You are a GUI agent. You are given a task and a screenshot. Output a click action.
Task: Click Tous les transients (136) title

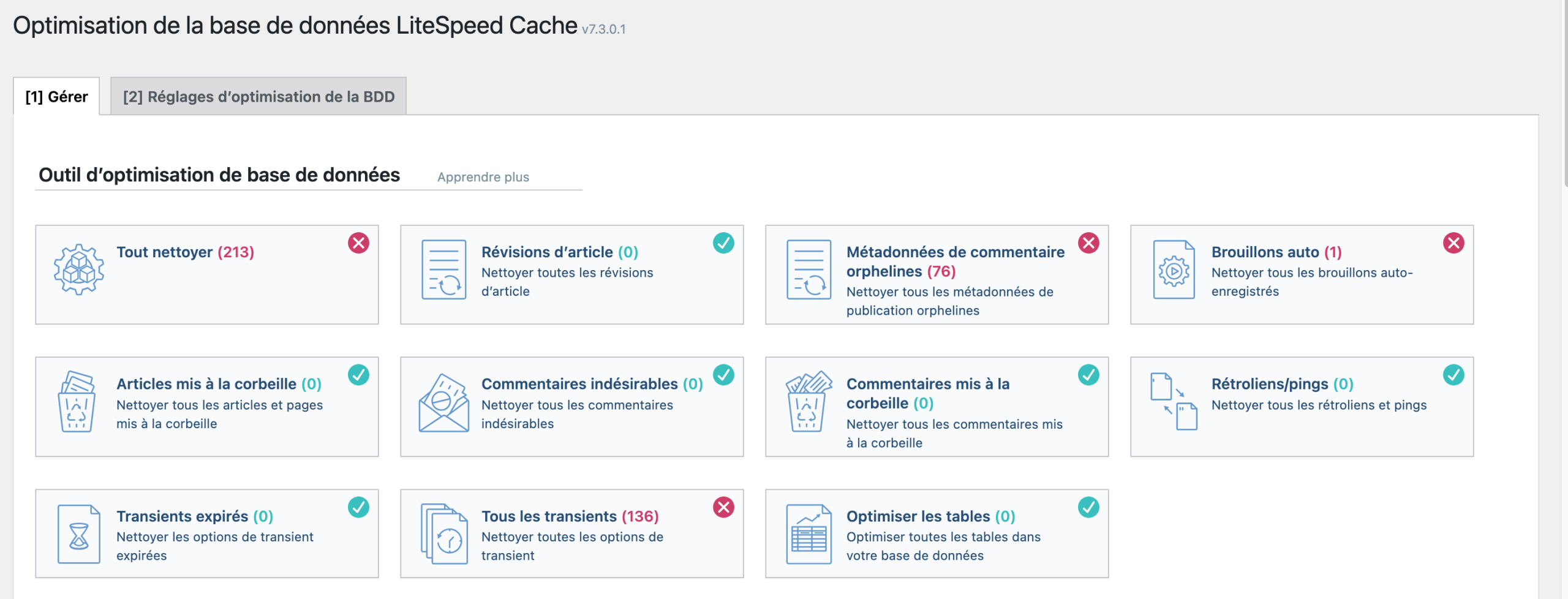pyautogui.click(x=570, y=516)
